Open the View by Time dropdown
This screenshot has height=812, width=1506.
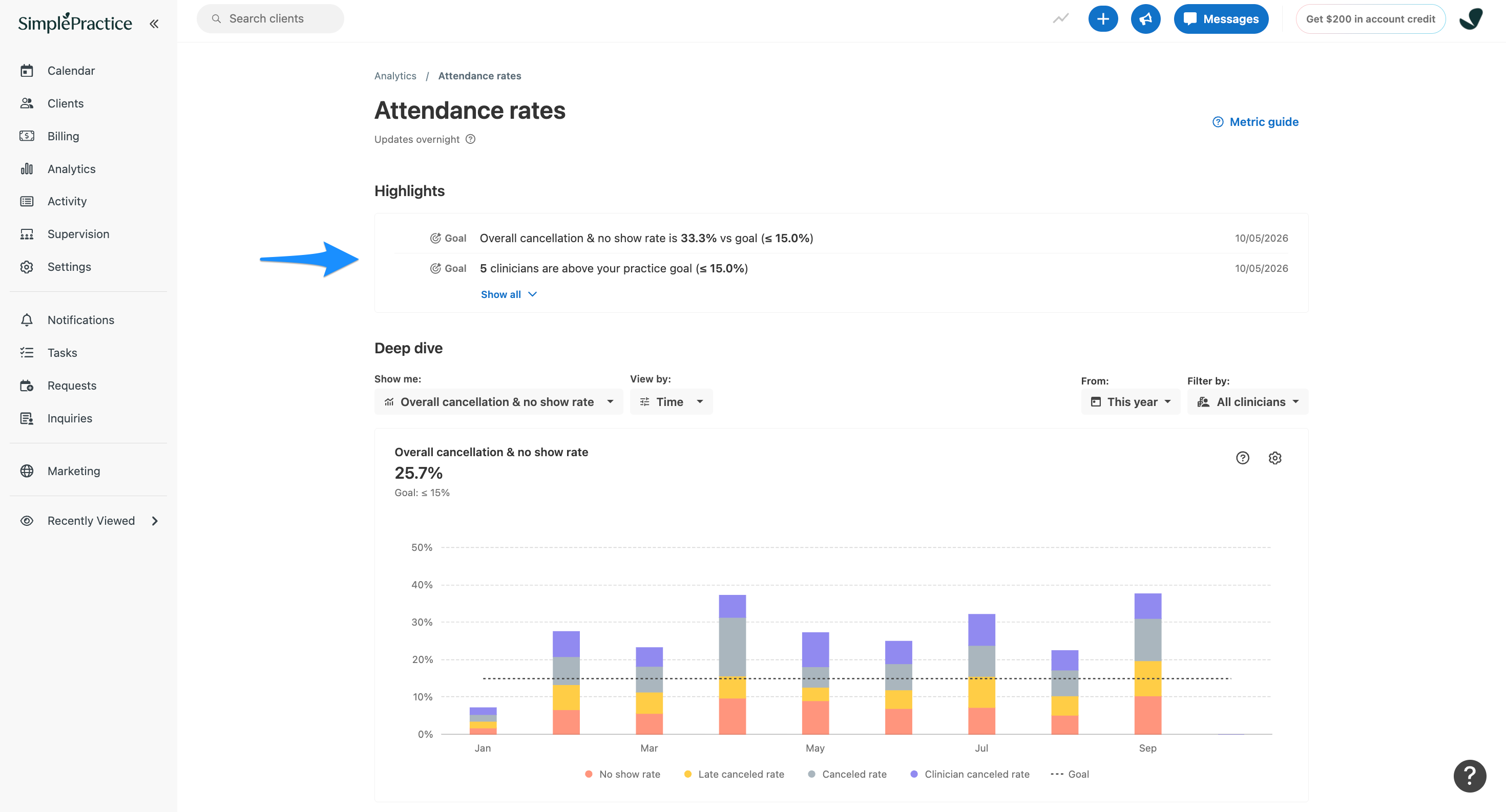coord(671,402)
